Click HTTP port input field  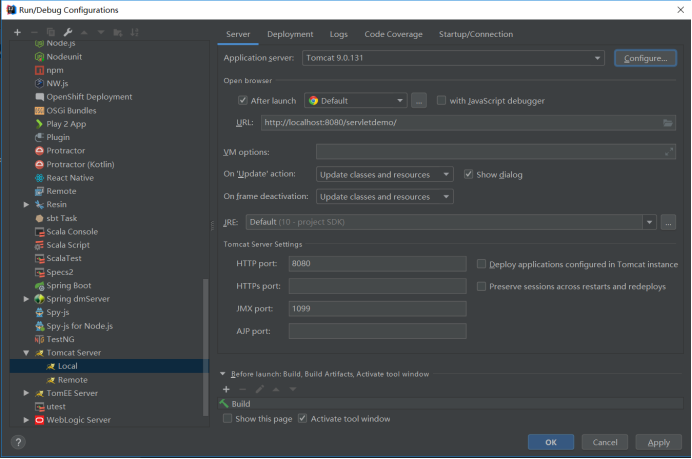point(377,263)
